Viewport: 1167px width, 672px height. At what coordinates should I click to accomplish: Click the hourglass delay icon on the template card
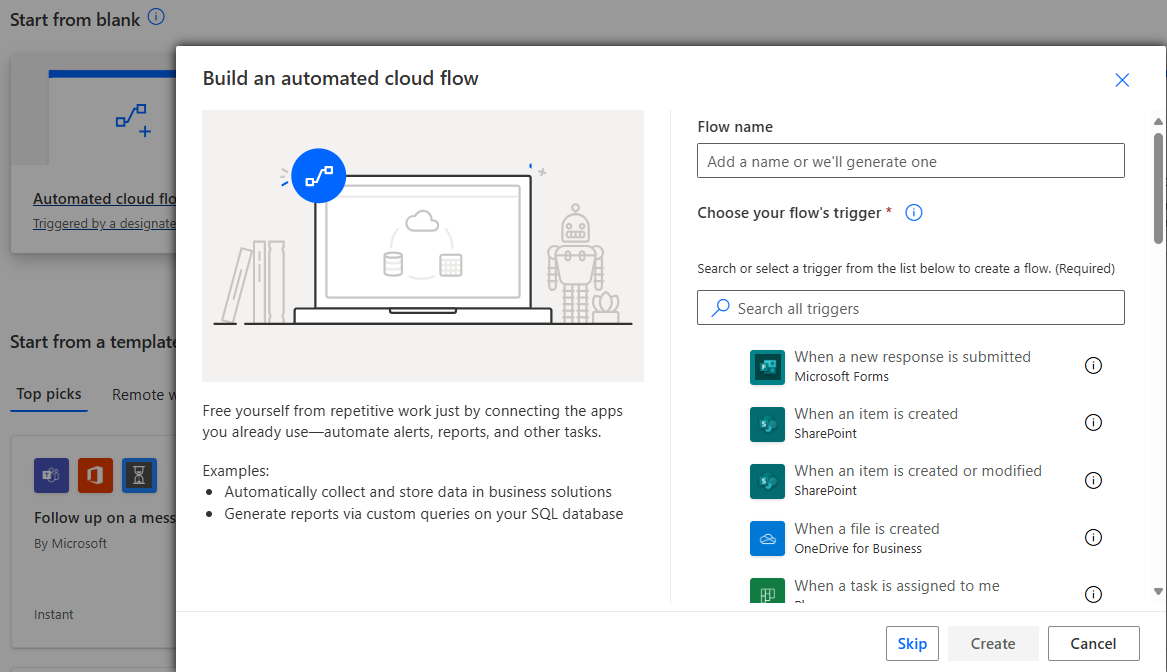(139, 475)
